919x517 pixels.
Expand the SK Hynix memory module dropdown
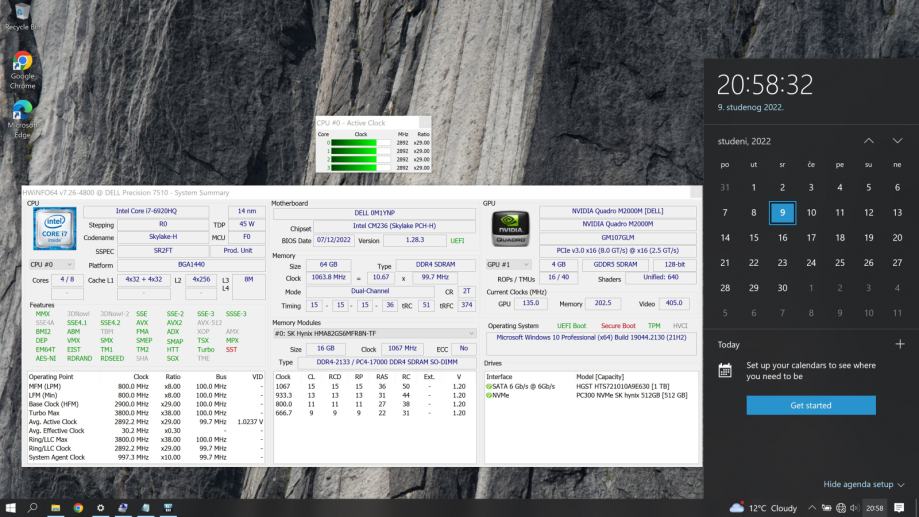(374, 333)
